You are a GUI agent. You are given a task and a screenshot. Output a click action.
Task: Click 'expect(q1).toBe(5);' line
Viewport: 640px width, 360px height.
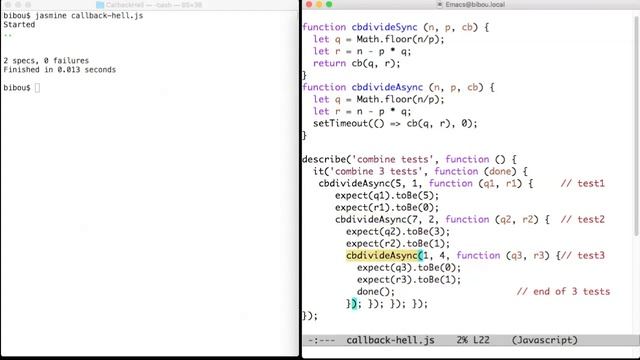coord(387,196)
